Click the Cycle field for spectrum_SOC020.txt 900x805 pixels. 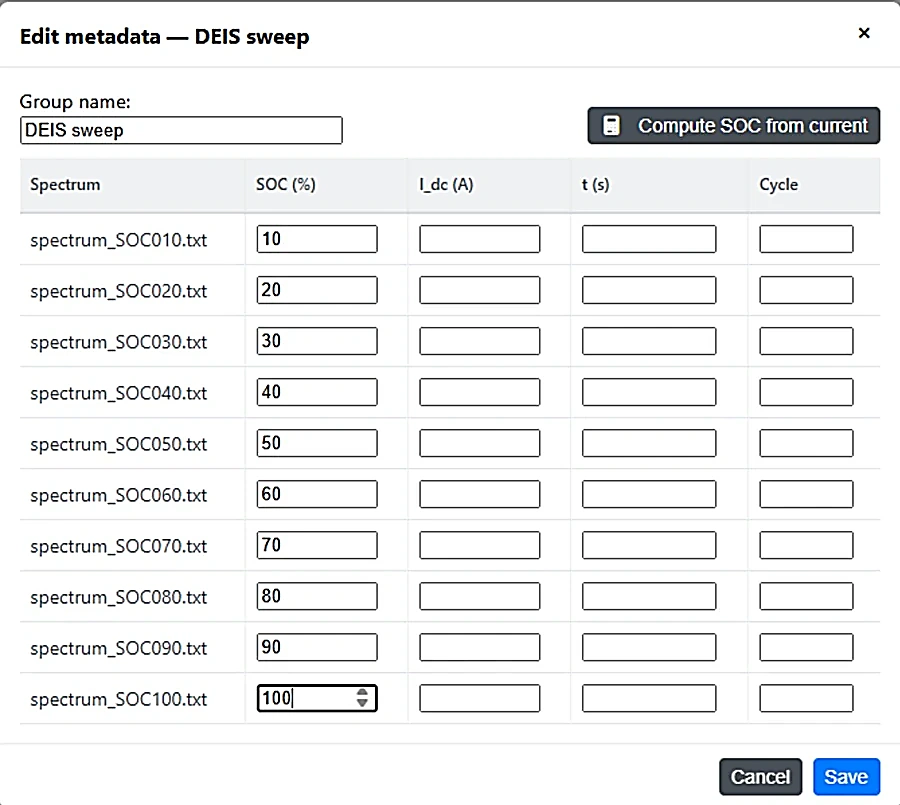[806, 290]
